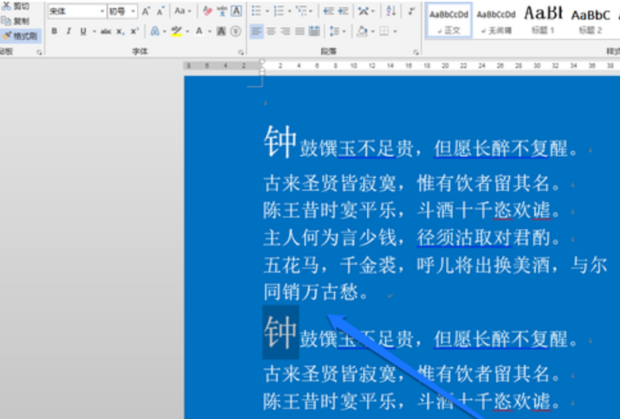Click the first-line indent marker on the ruler
The width and height of the screenshot is (620, 419).
click(262, 62)
